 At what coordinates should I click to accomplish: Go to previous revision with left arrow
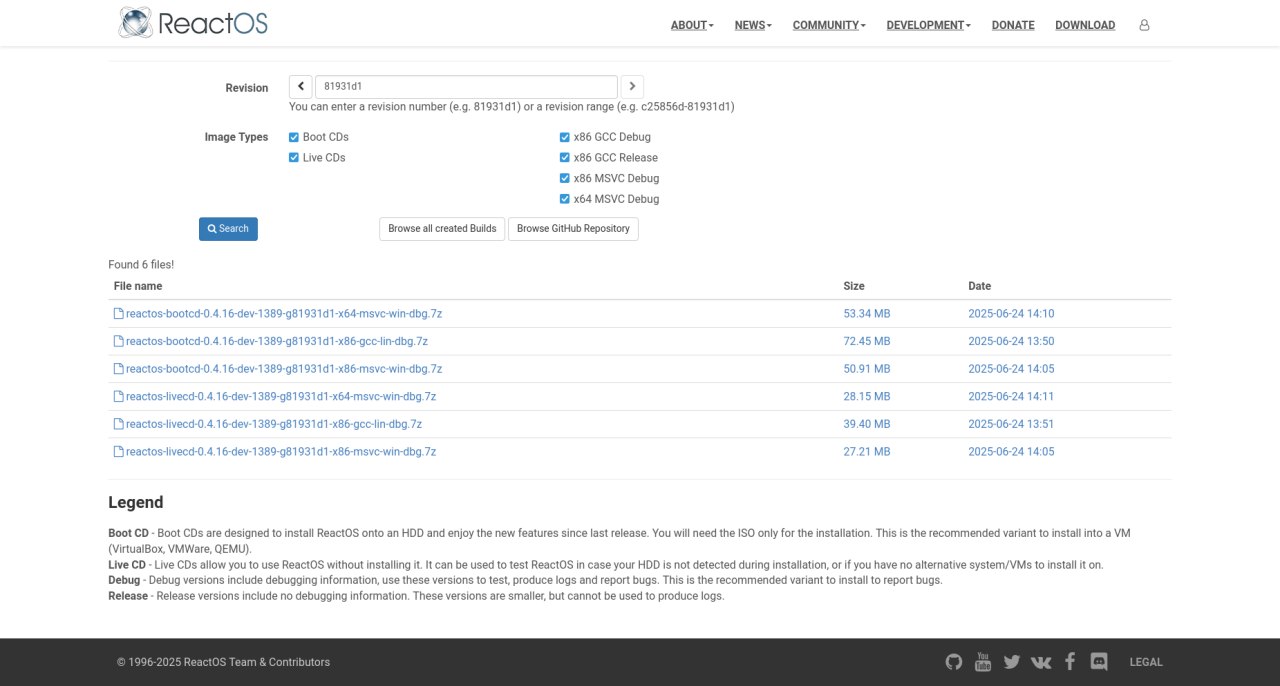click(x=301, y=87)
